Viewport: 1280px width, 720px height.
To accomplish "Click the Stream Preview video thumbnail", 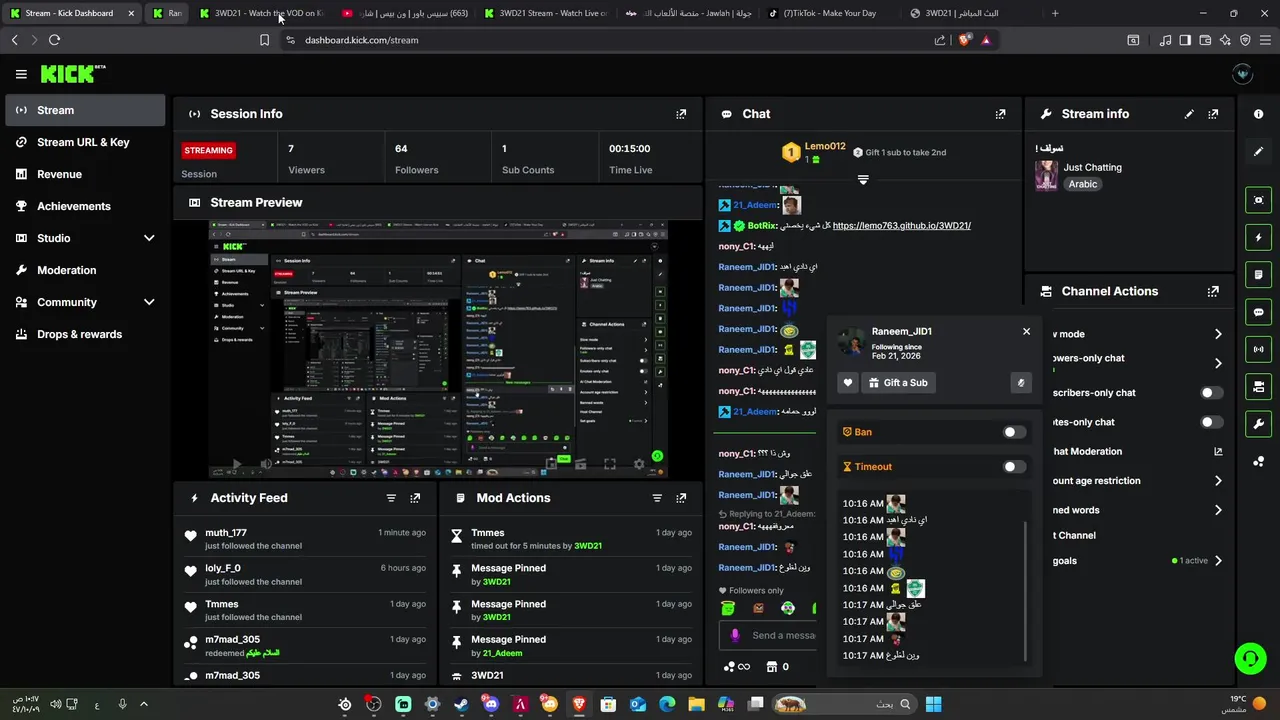I will coord(438,349).
